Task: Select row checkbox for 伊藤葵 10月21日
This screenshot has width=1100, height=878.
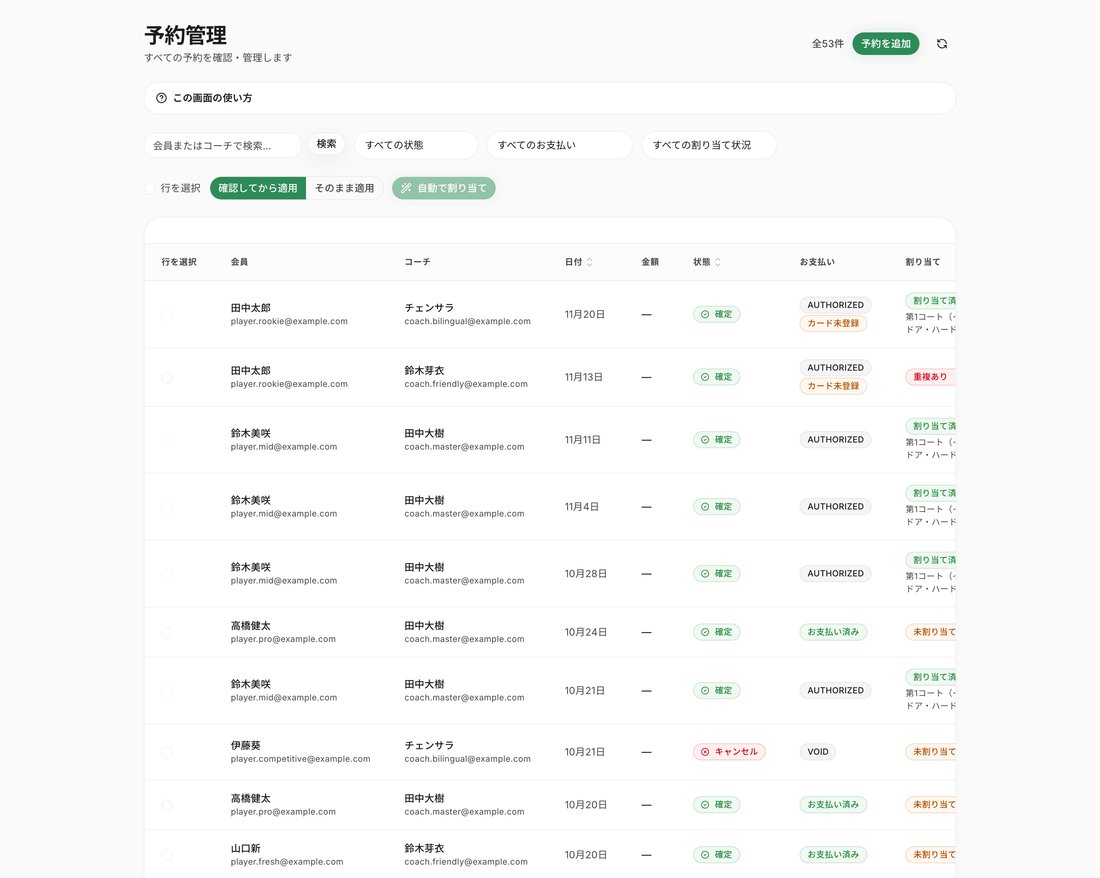Action: click(x=167, y=752)
